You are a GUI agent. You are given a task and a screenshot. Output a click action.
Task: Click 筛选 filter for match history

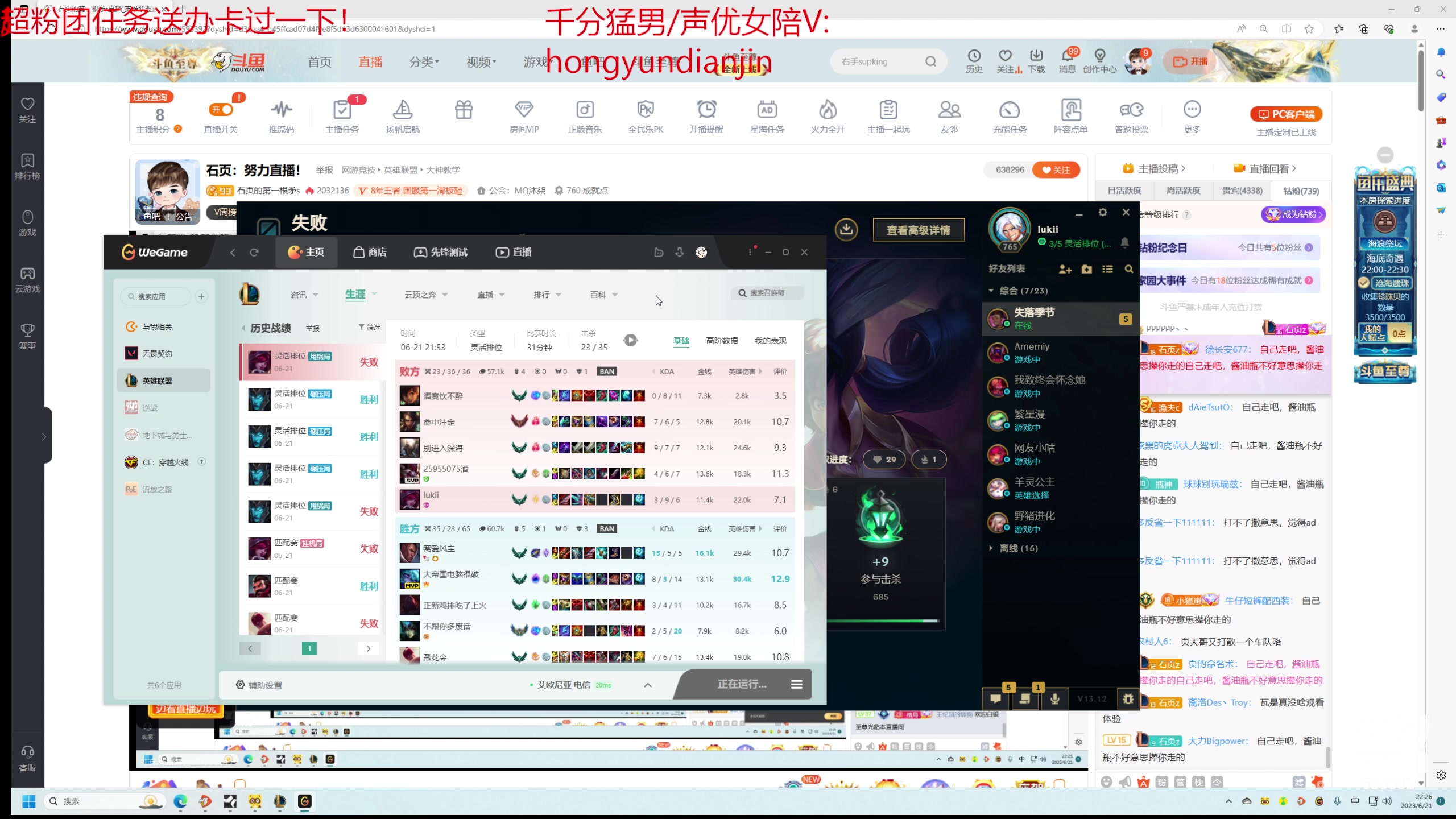pyautogui.click(x=369, y=328)
